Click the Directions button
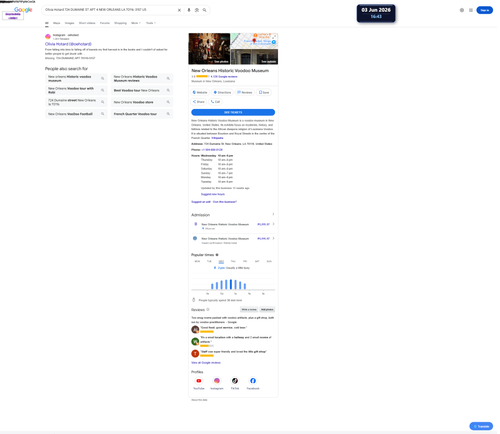500x434 pixels. pyautogui.click(x=222, y=92)
